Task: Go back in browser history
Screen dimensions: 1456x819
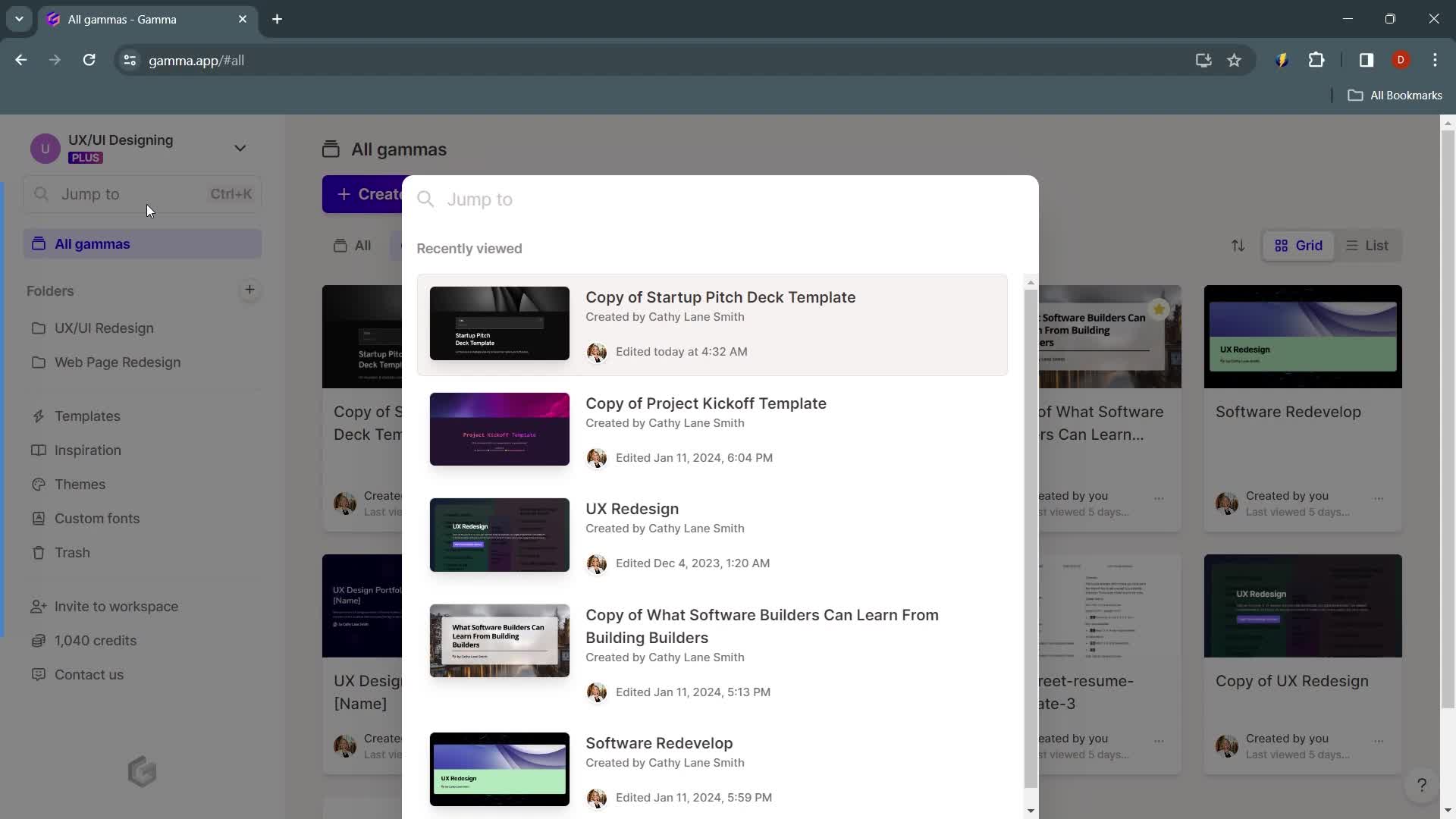Action: (x=20, y=60)
